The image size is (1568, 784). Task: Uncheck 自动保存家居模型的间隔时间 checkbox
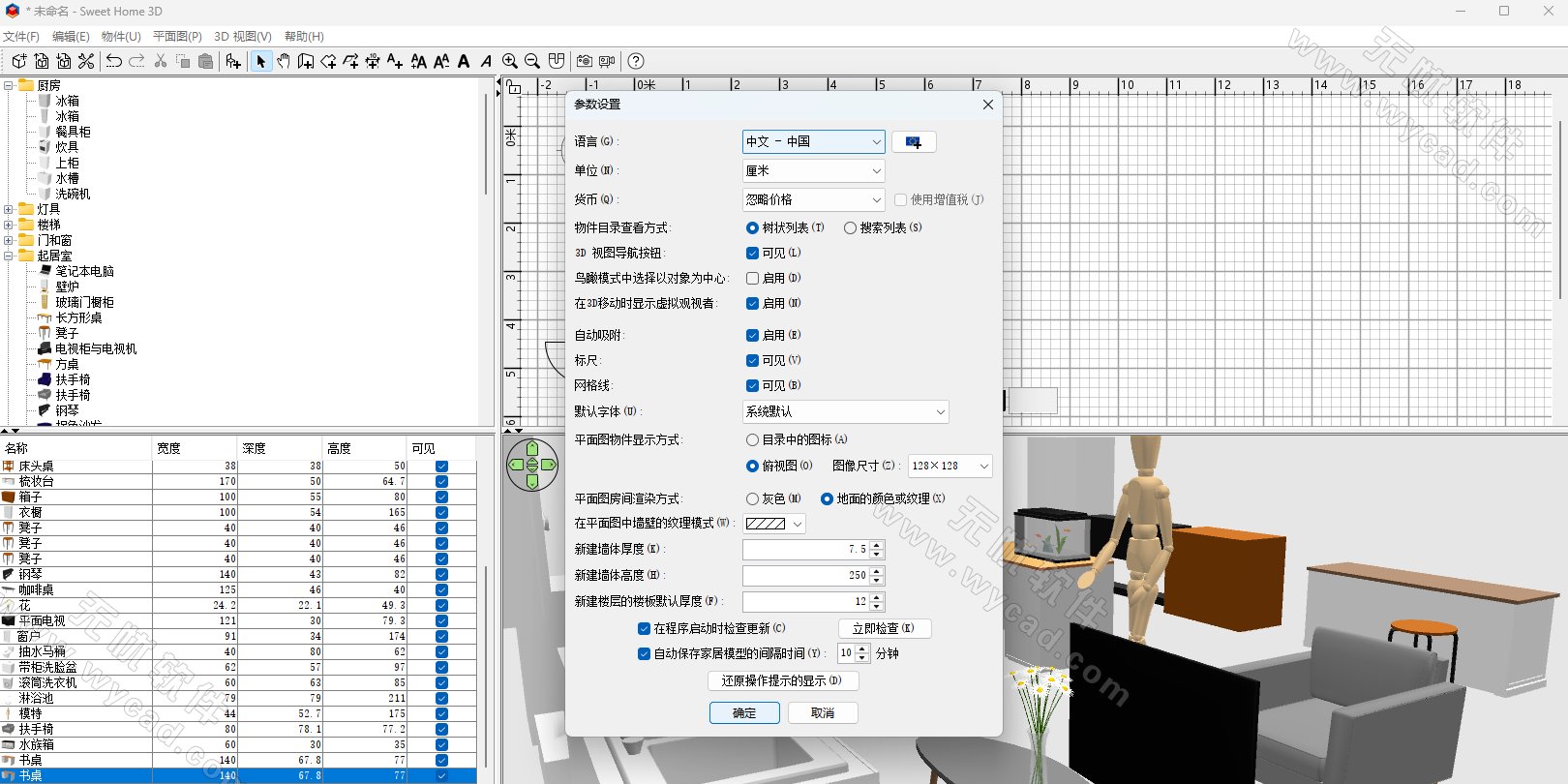tap(644, 653)
